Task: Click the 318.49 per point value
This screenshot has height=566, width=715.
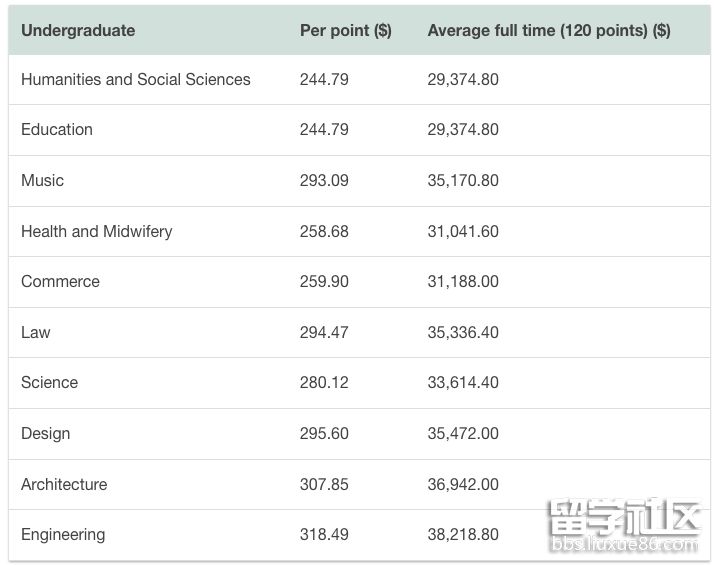Action: 324,535
